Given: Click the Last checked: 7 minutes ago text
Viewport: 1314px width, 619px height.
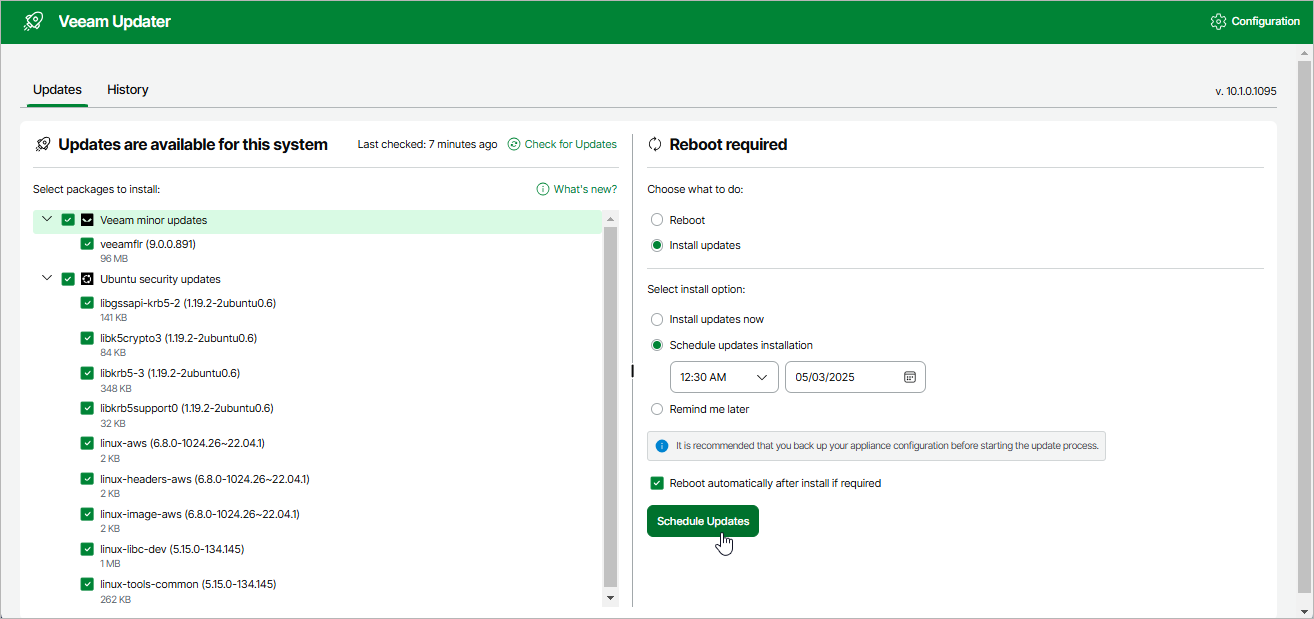Looking at the screenshot, I should (427, 144).
